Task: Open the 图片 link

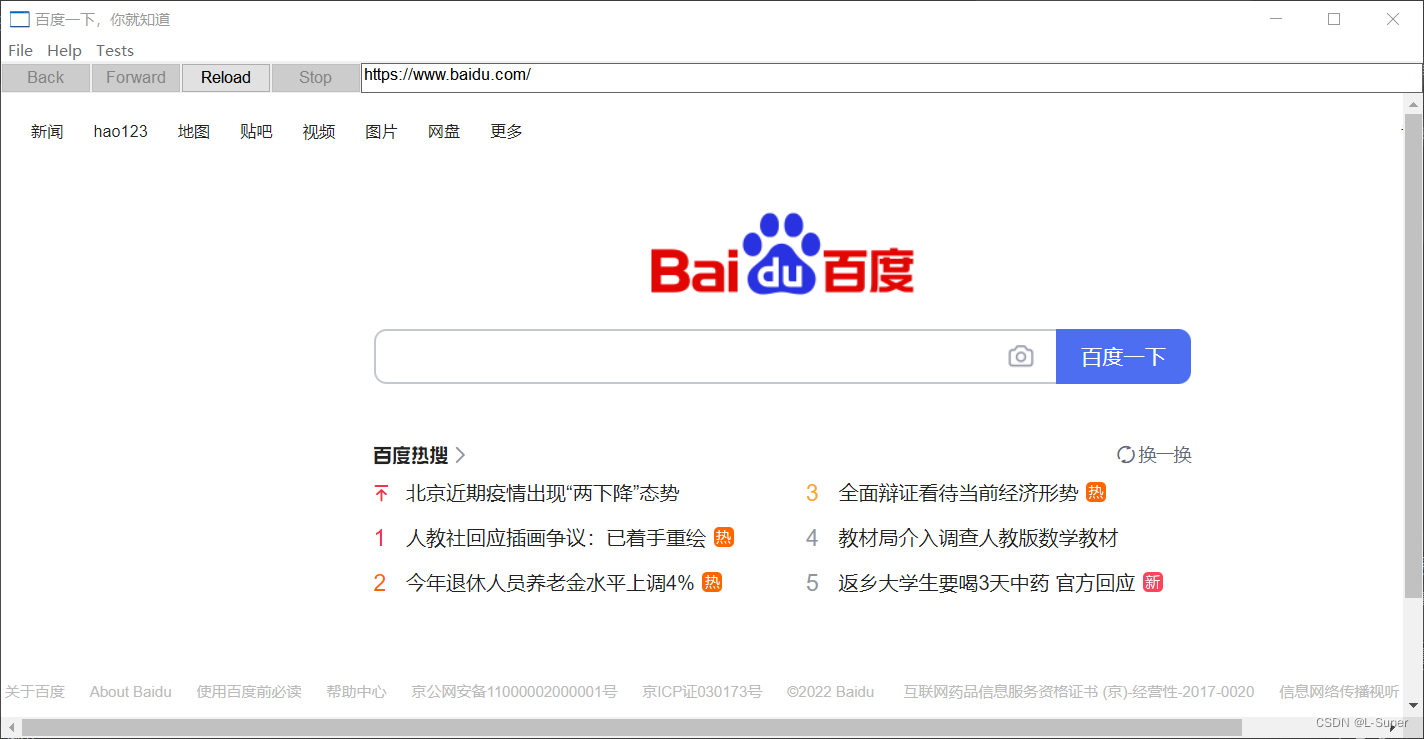Action: [x=381, y=131]
